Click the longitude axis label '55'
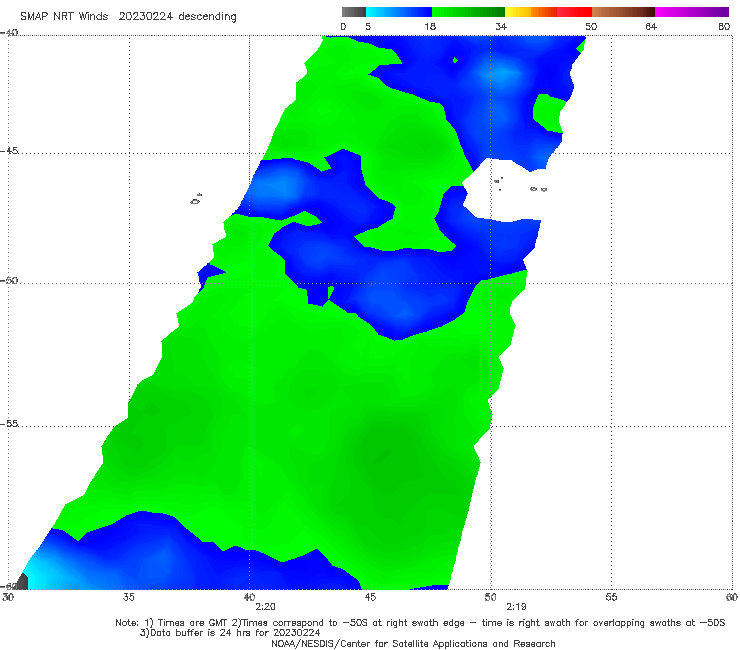740x650 pixels. coord(611,597)
